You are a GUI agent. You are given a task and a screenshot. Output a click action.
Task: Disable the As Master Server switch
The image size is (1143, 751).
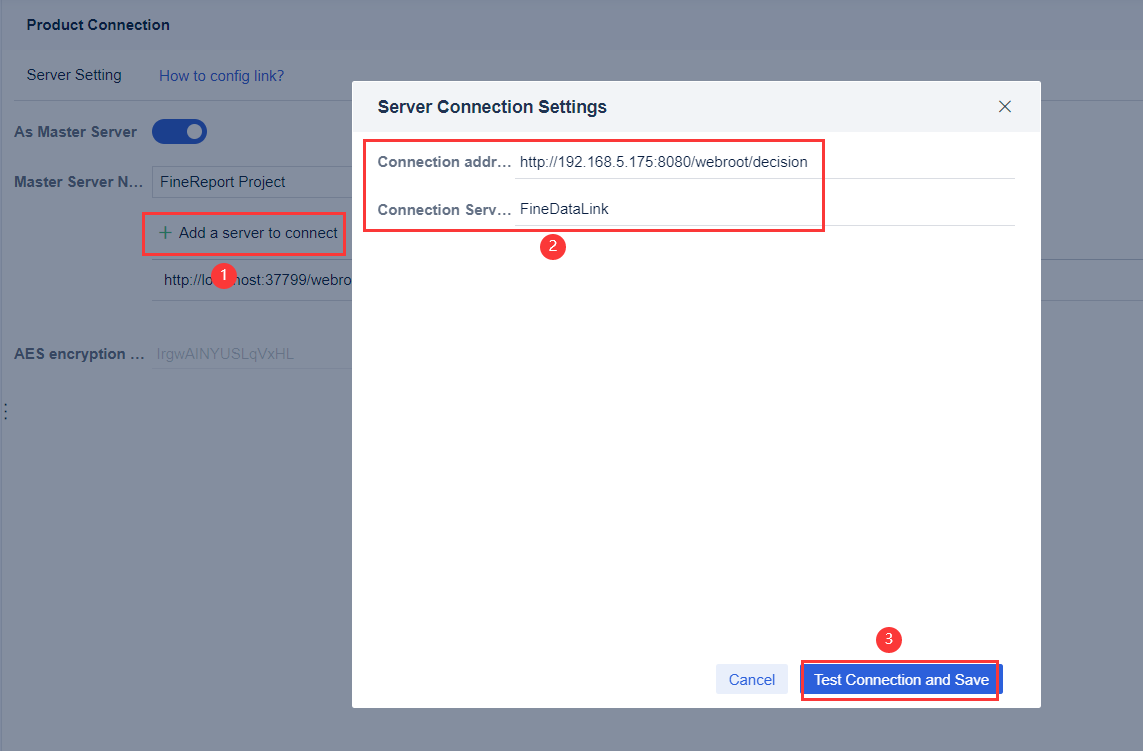point(179,131)
